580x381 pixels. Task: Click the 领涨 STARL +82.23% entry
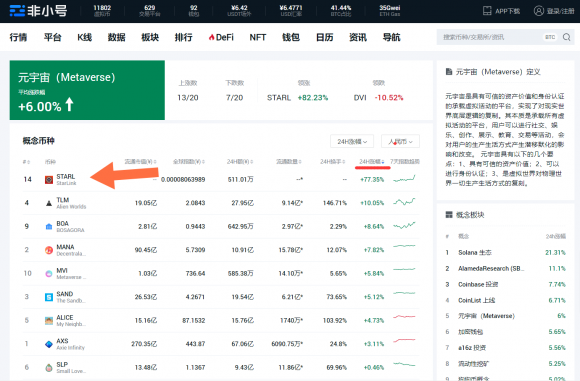click(297, 98)
